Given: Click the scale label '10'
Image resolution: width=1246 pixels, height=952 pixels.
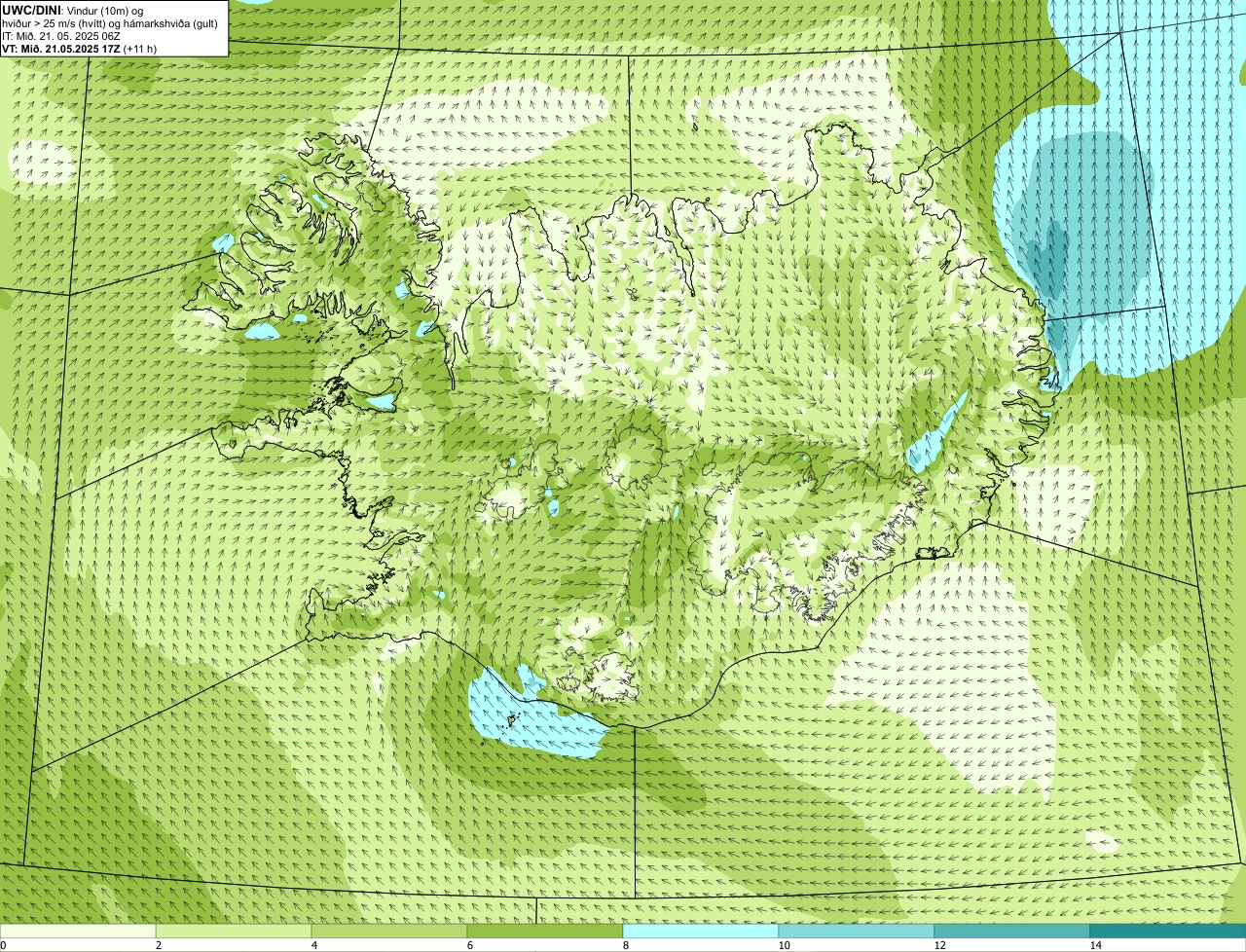Looking at the screenshot, I should (784, 945).
